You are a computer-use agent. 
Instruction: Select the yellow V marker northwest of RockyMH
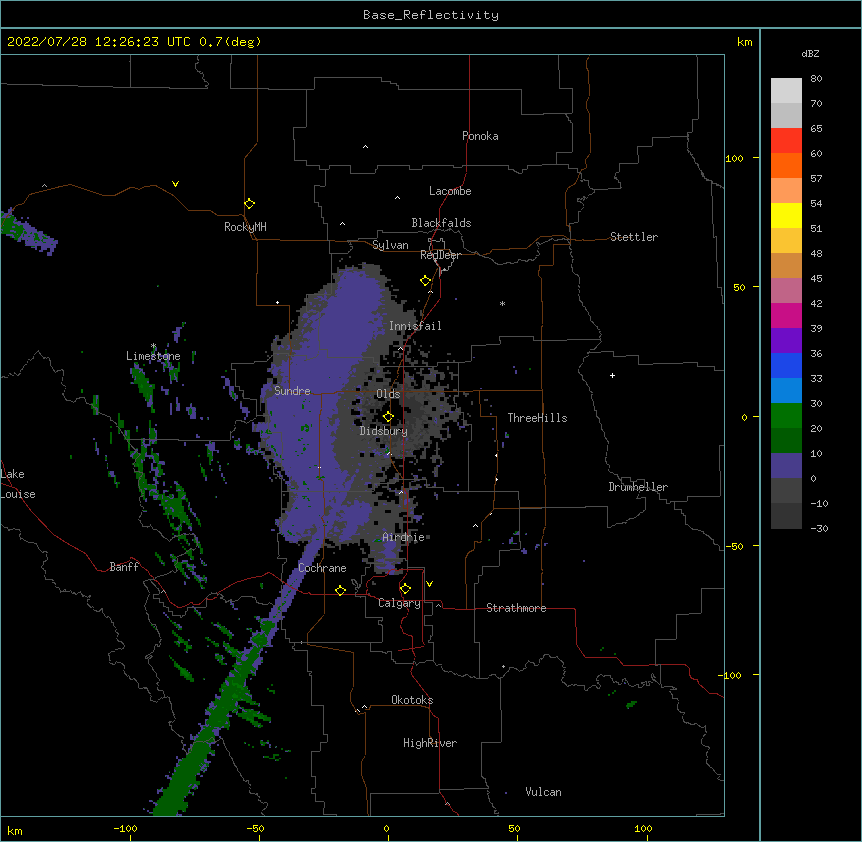point(175,184)
